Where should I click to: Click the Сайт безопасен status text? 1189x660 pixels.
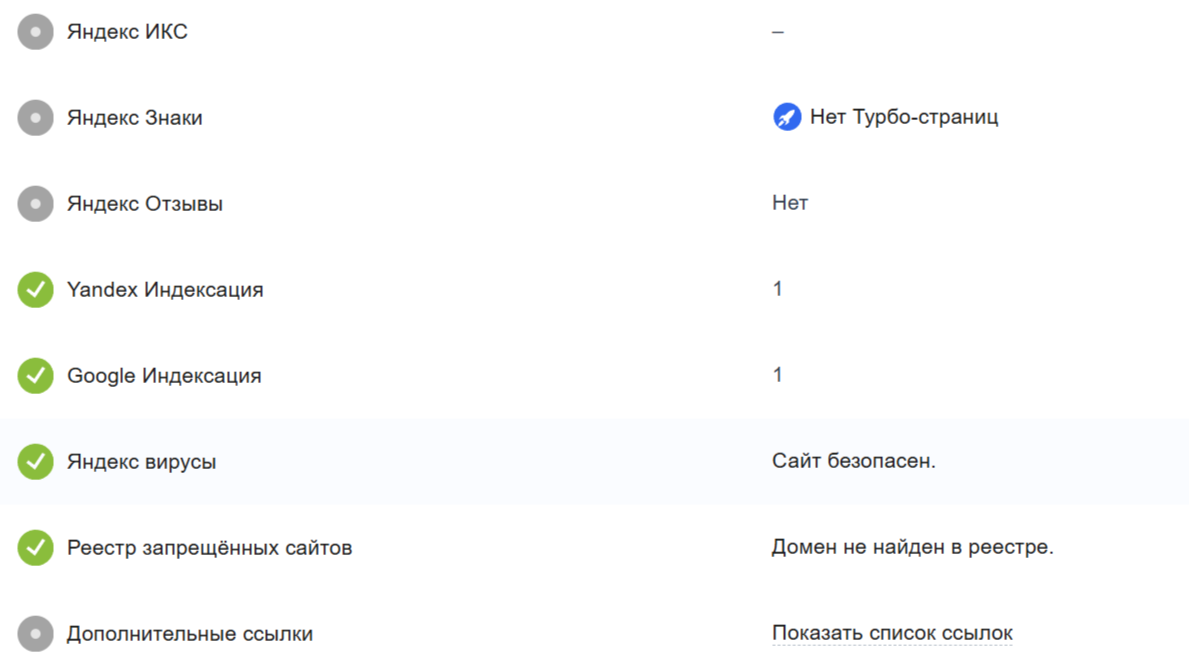(853, 462)
